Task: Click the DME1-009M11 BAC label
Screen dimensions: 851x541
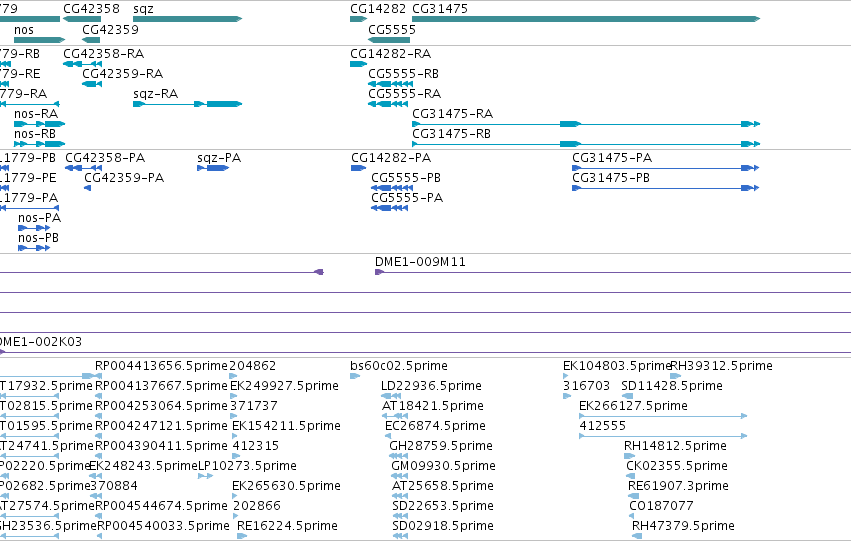Action: (420, 262)
